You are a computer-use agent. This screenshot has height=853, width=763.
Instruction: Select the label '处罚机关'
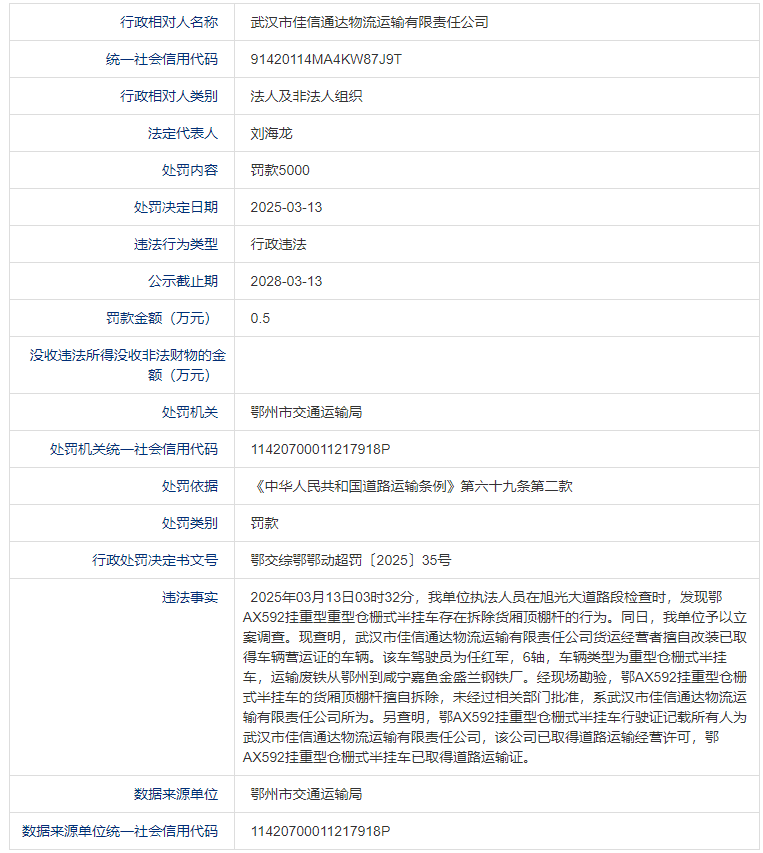190,412
